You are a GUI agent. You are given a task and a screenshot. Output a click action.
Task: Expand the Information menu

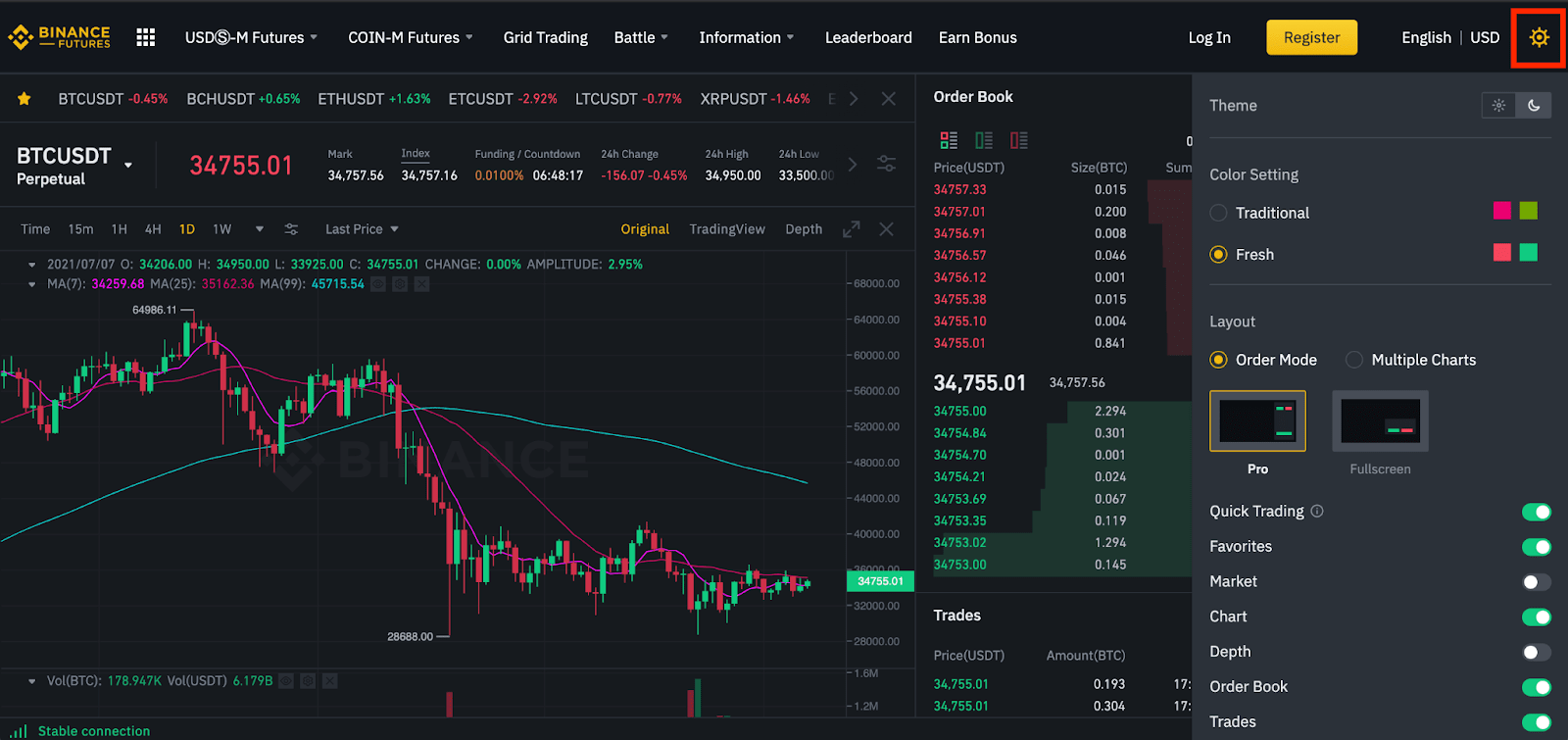tap(746, 37)
